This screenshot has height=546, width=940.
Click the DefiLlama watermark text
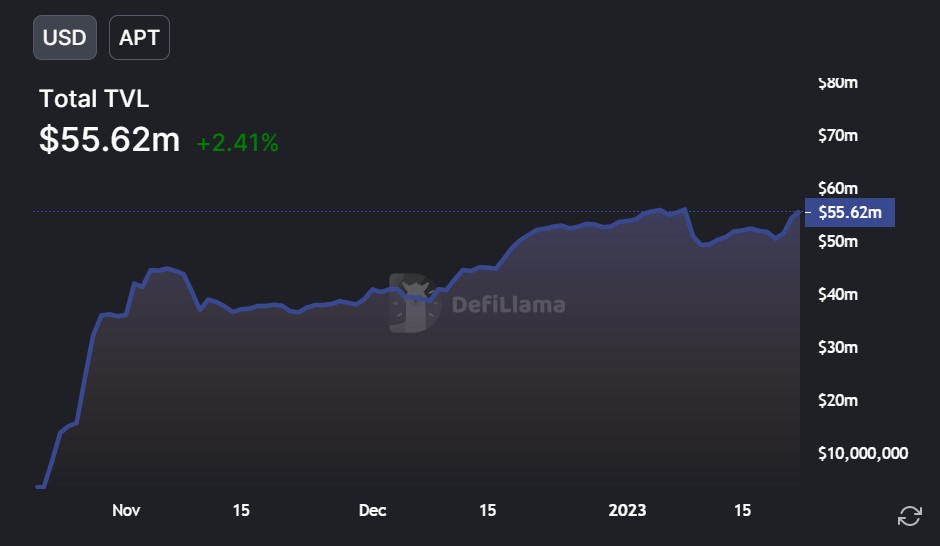[508, 304]
